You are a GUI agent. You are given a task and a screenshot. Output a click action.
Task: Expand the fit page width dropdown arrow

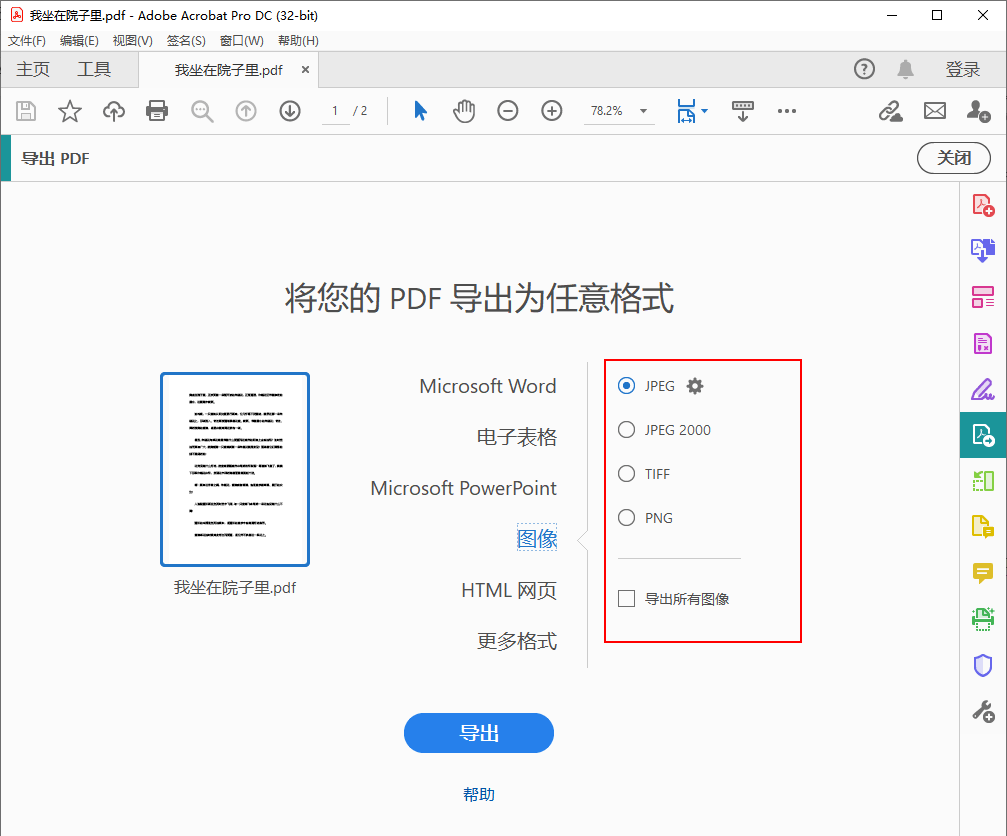click(x=705, y=111)
